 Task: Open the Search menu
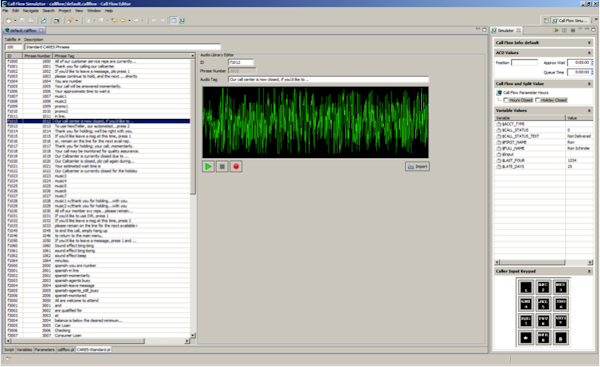48,11
